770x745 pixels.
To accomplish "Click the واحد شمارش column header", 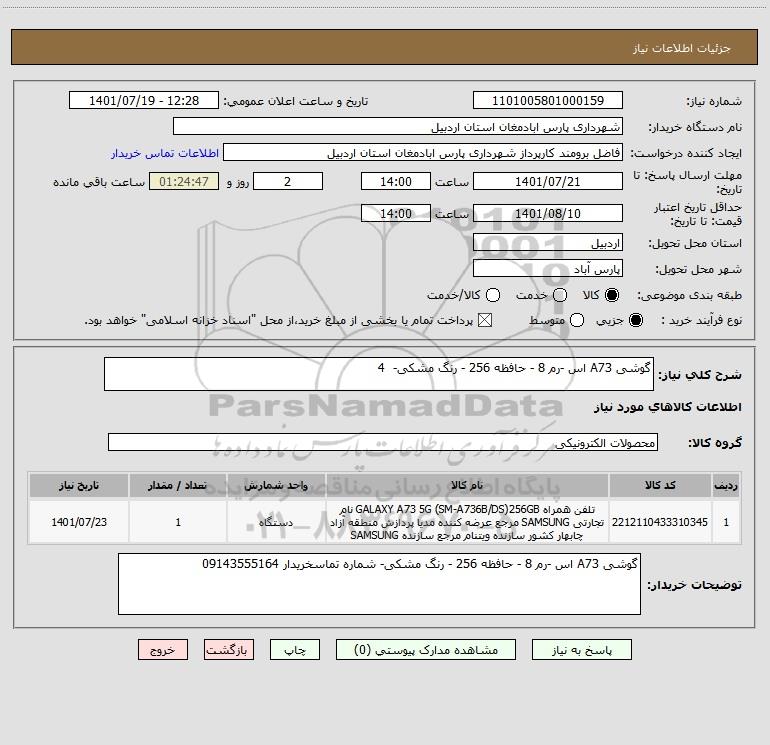I will pyautogui.click(x=276, y=485).
